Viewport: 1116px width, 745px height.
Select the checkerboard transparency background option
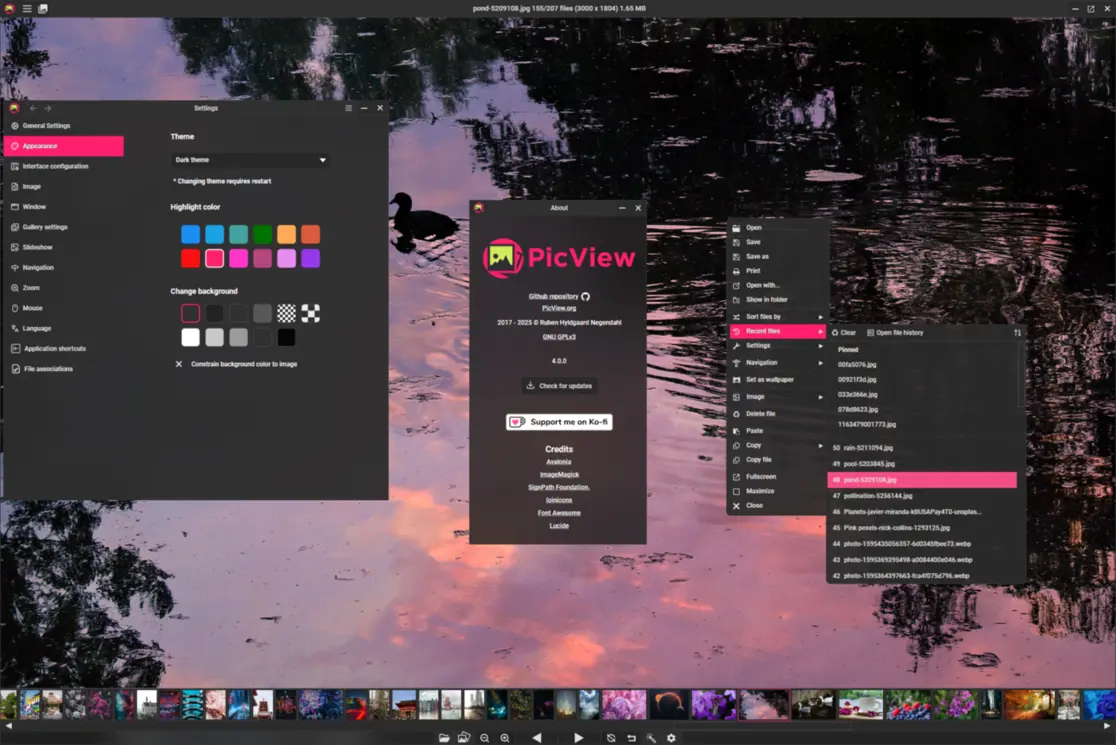[287, 313]
